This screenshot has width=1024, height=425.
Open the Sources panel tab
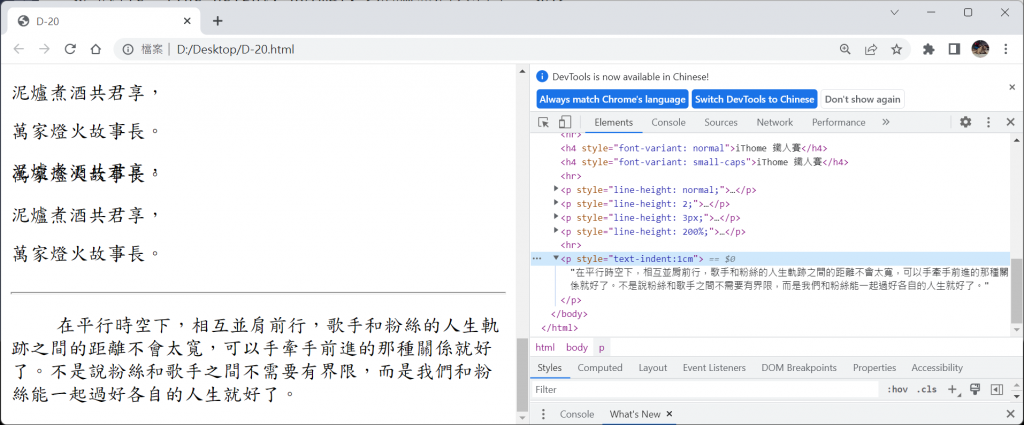coord(720,122)
